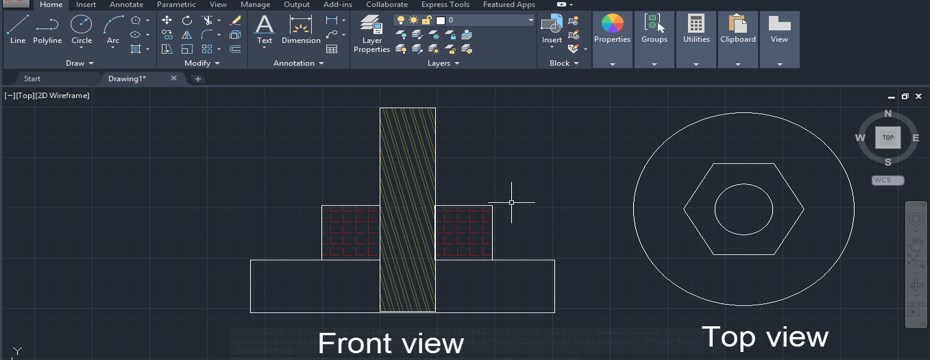
Task: Expand the Draw panel
Action: 79,63
